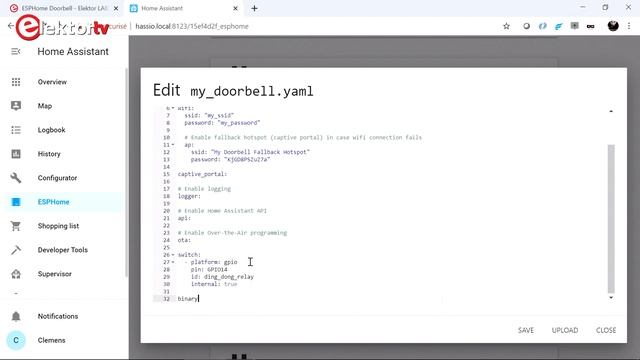Screen dimensions: 640x360
Task: Open a new browser tab
Action: (x=254, y=8)
